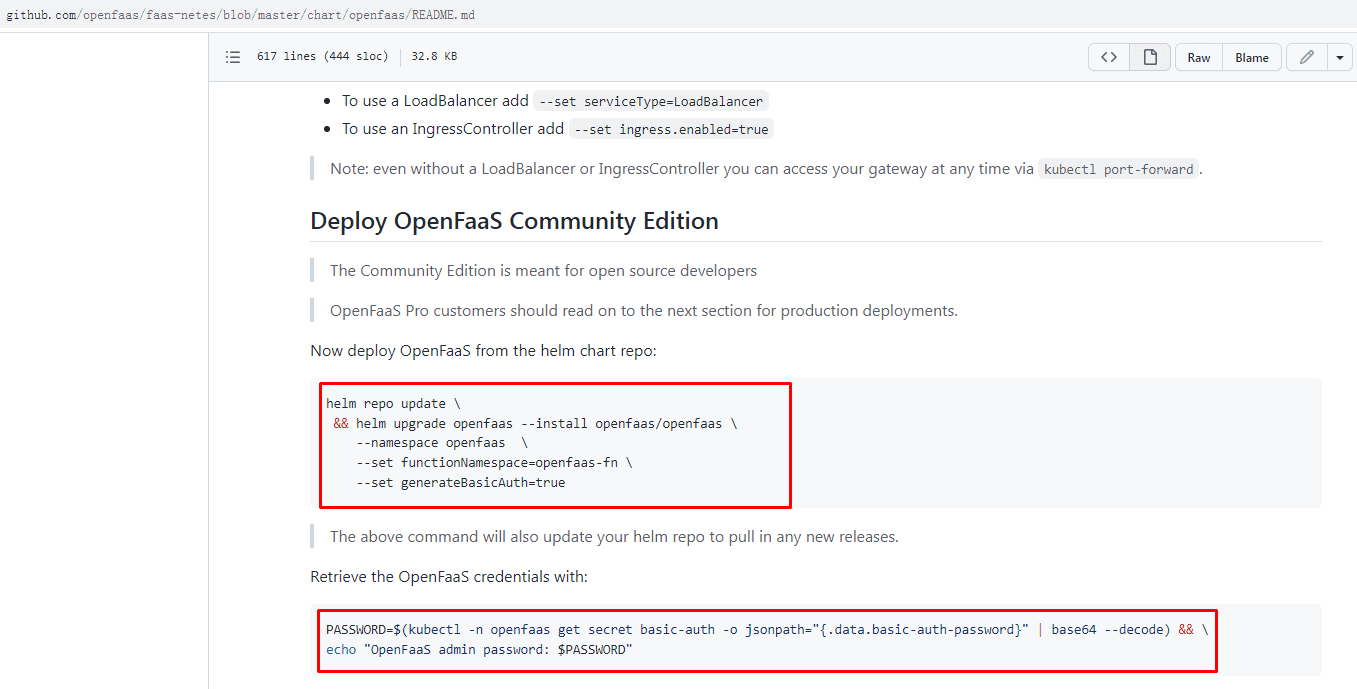Click the kubectl port-forward inline code
The image size is (1357, 689).
pyautogui.click(x=1118, y=169)
